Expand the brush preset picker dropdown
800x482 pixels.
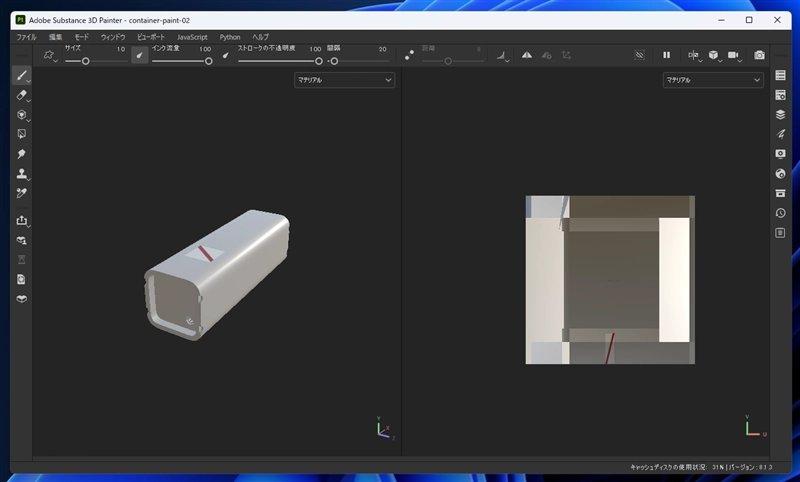click(49, 55)
